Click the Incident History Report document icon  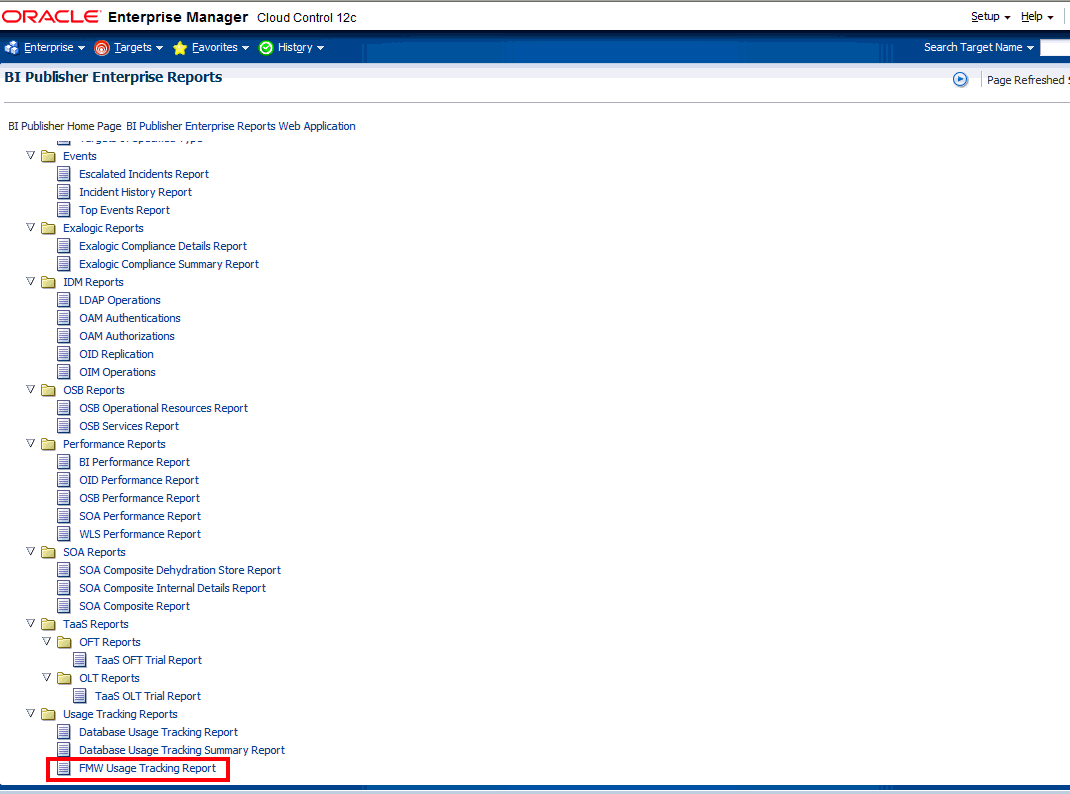tap(63, 192)
